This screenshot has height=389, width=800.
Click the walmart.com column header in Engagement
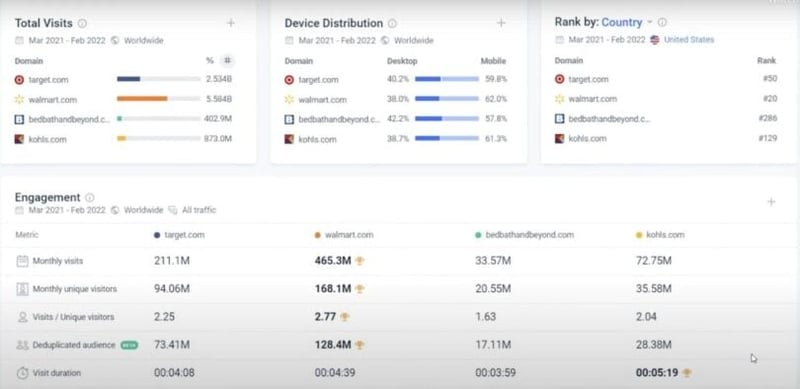344,235
